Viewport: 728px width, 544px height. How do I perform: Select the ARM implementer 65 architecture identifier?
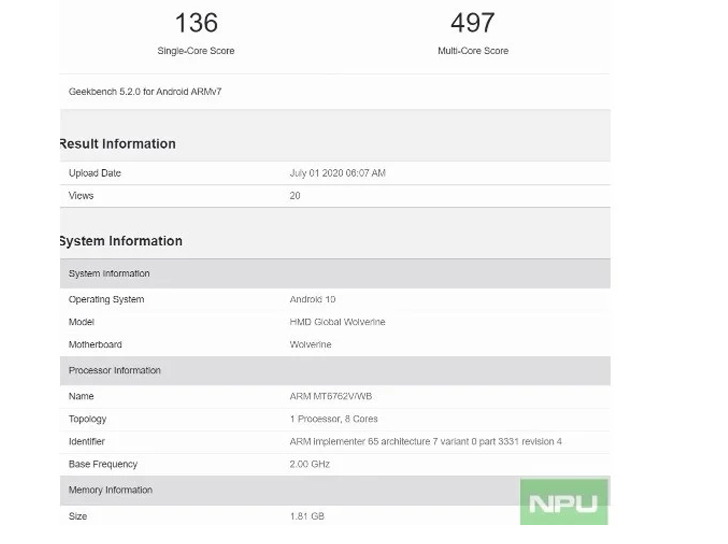(426, 441)
